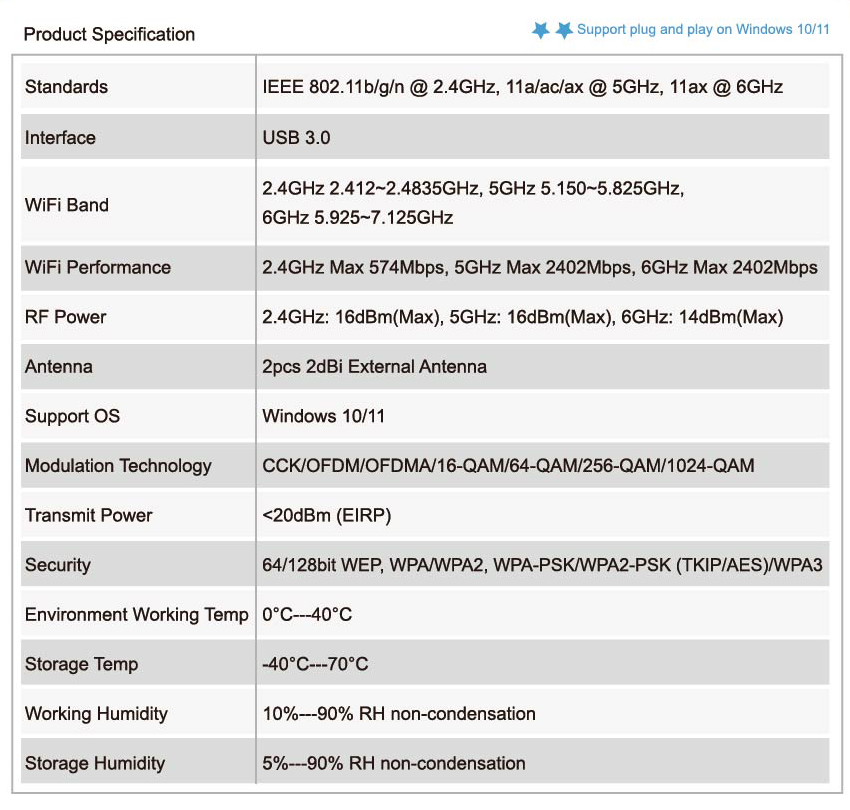Click the 6GHz 5.925~7.125GHz band text
850x810 pixels.
click(x=357, y=218)
